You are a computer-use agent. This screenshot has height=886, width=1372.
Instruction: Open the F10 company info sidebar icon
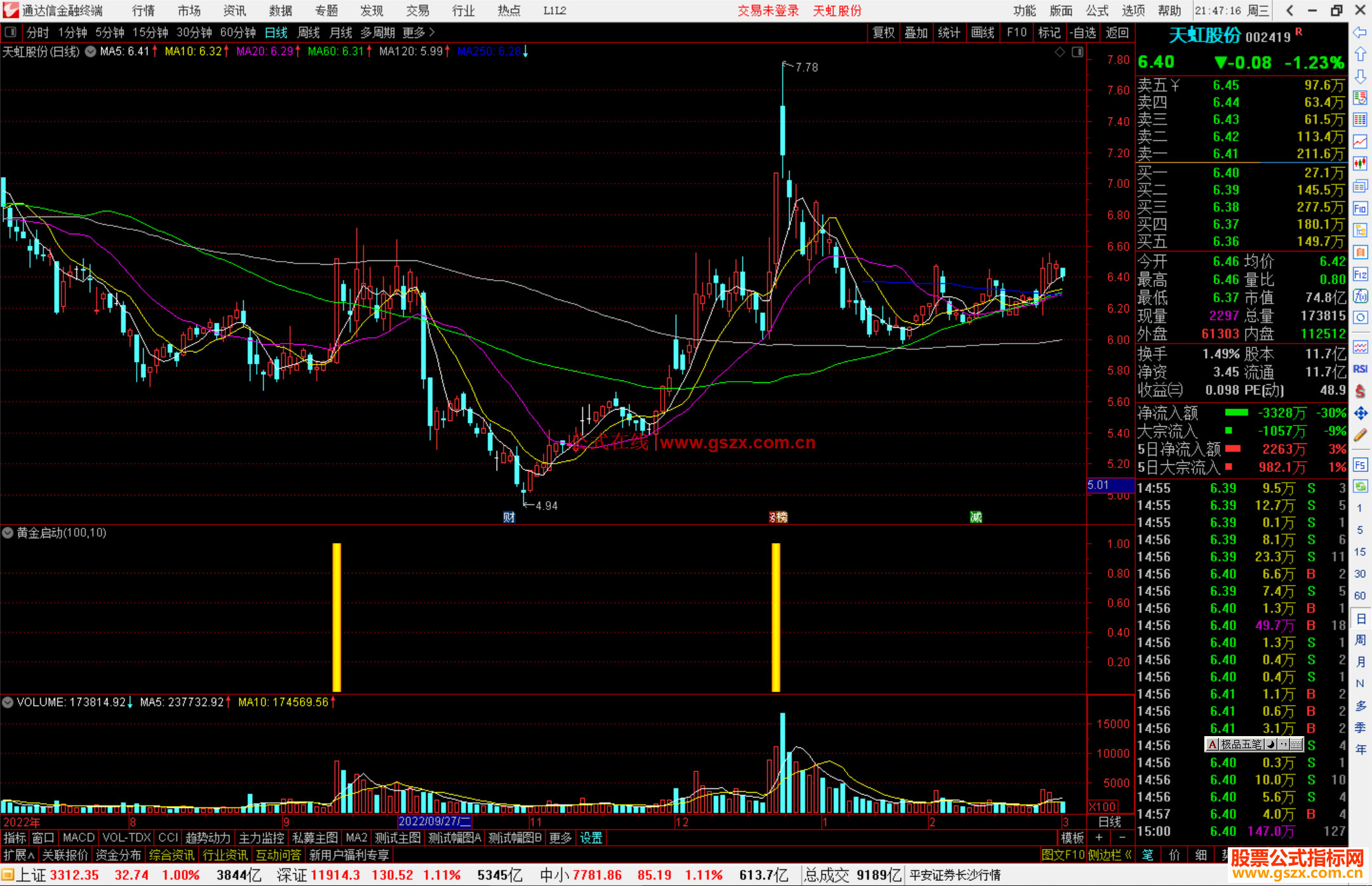[1360, 208]
